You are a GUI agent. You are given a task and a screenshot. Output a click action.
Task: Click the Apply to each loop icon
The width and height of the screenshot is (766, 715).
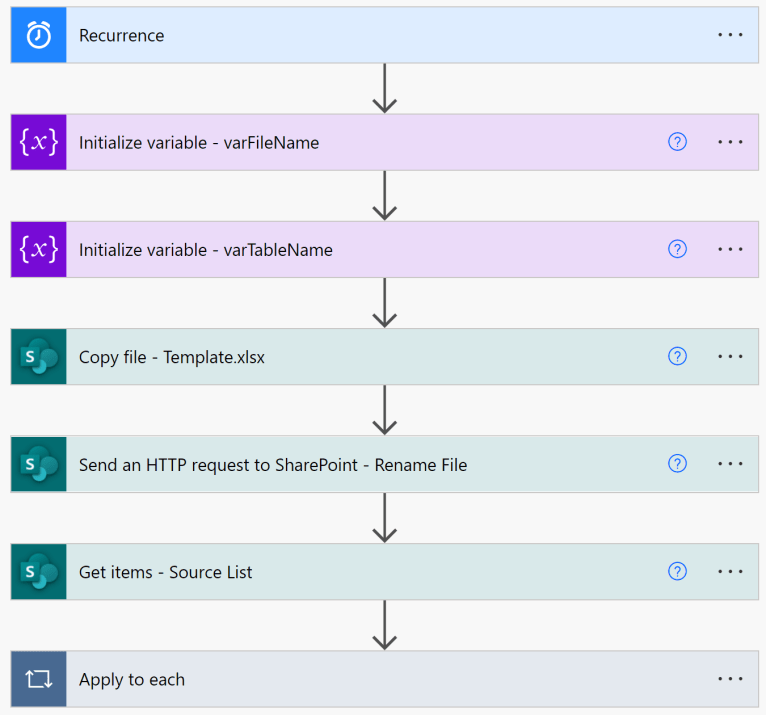point(39,679)
